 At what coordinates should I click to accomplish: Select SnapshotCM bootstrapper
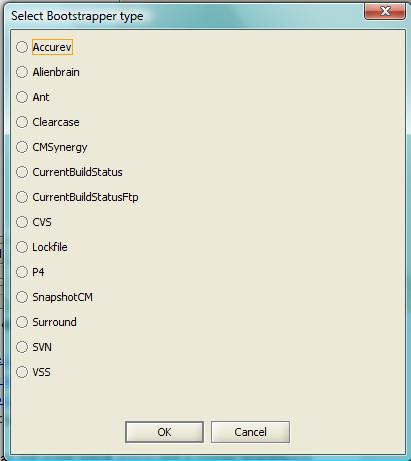point(22,297)
